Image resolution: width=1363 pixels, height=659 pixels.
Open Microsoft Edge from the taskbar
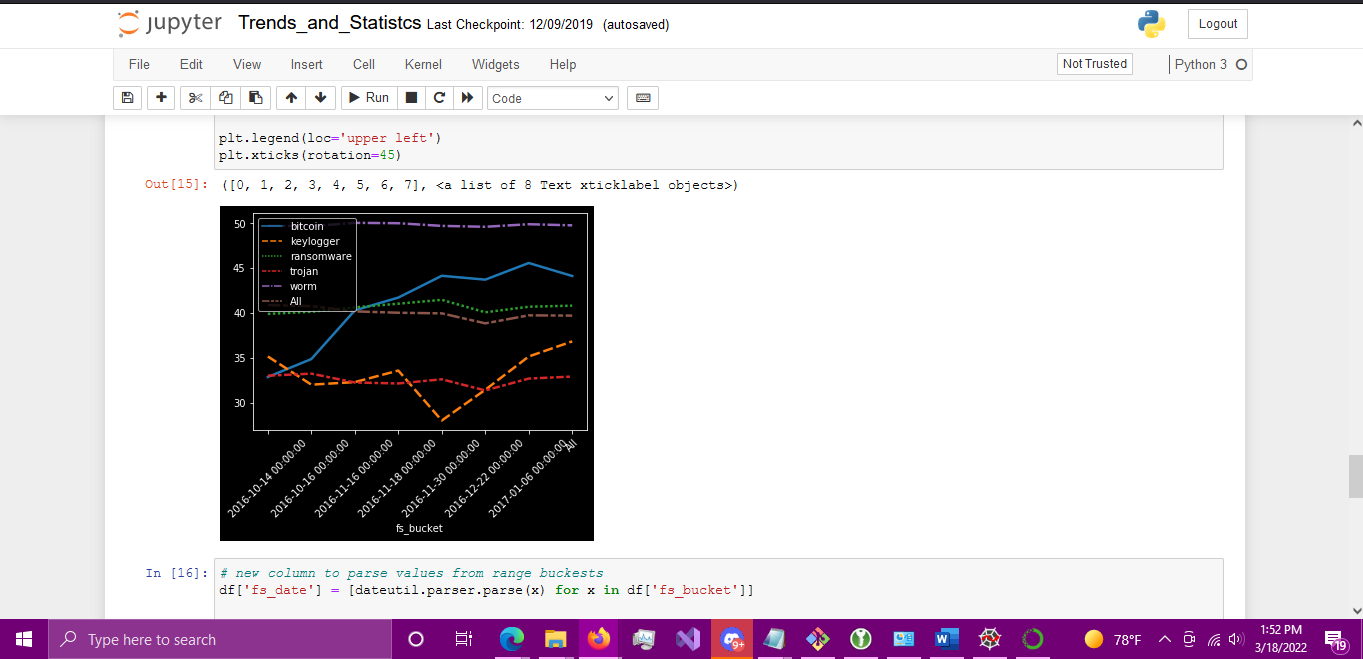(x=511, y=639)
